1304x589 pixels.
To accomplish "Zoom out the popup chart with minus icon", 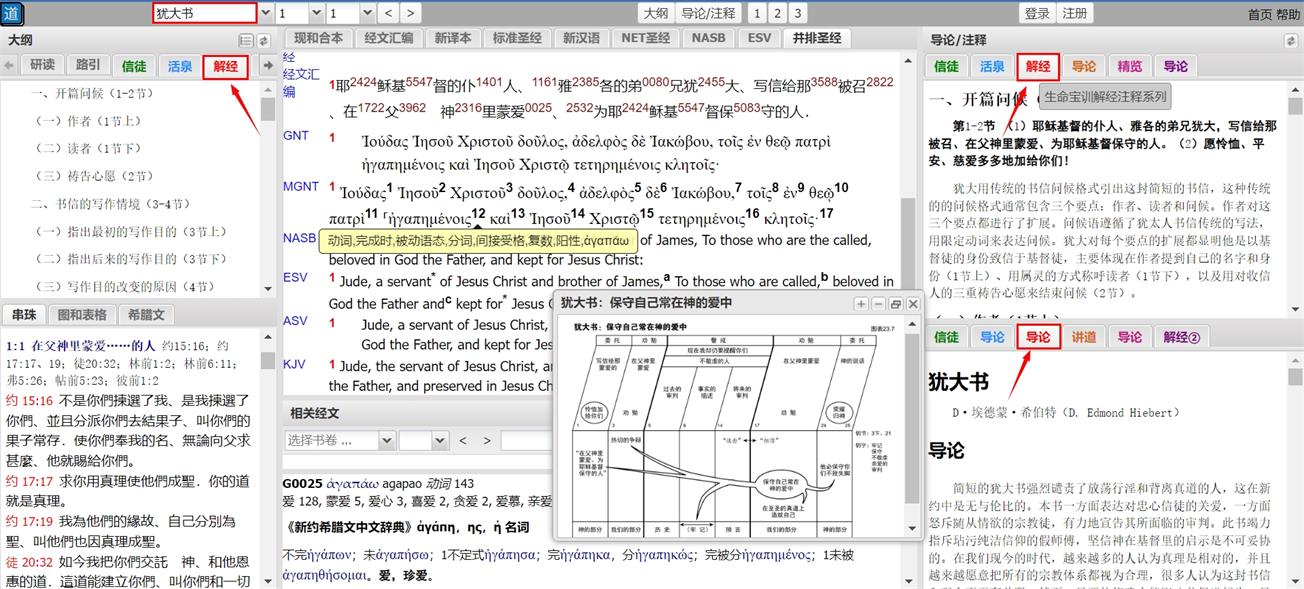I will (x=878, y=304).
